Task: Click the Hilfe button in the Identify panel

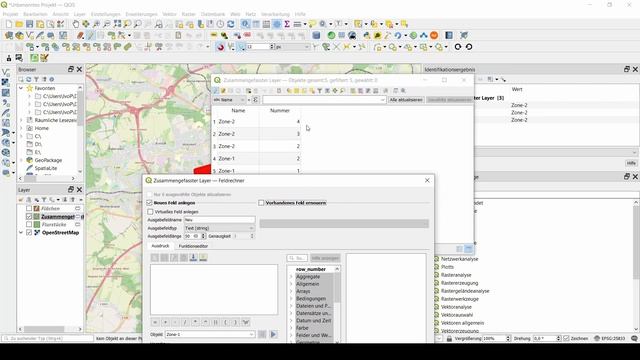Action: [631, 163]
